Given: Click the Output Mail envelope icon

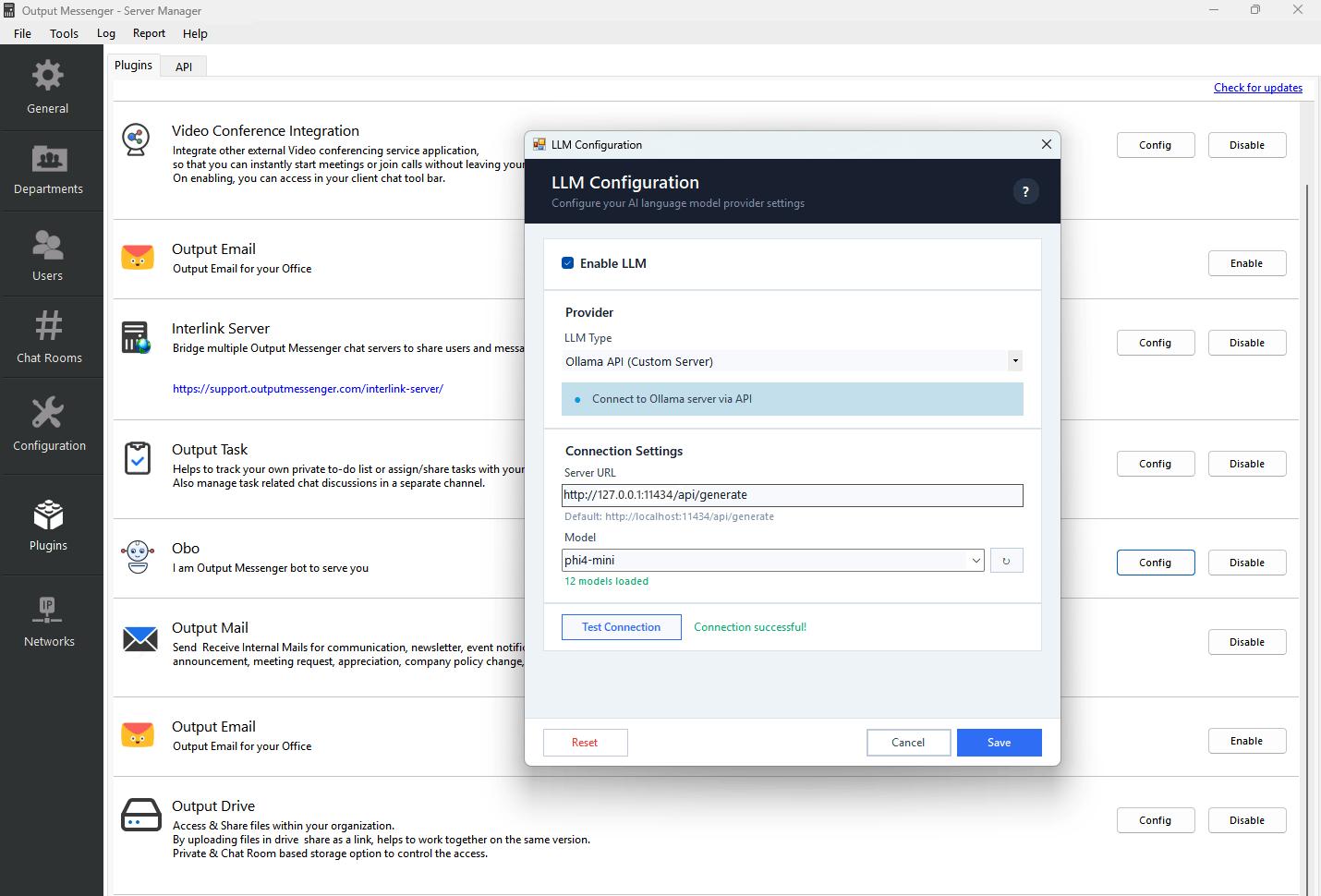Looking at the screenshot, I should [x=140, y=638].
